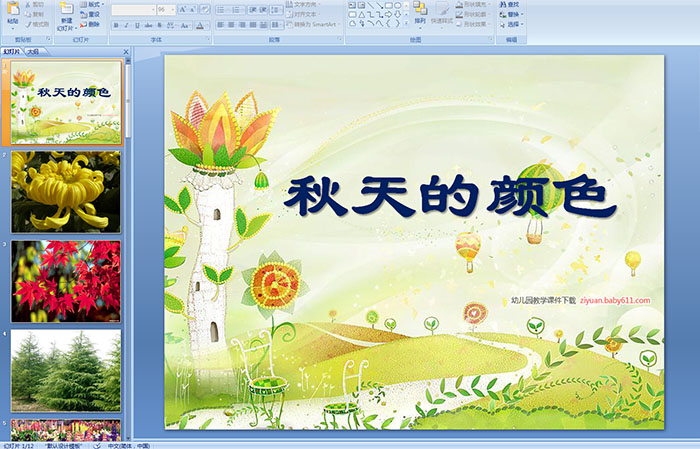Screen dimensions: 700x449
Task: Select the Oval shape
Action: pyautogui.click(x=397, y=5)
